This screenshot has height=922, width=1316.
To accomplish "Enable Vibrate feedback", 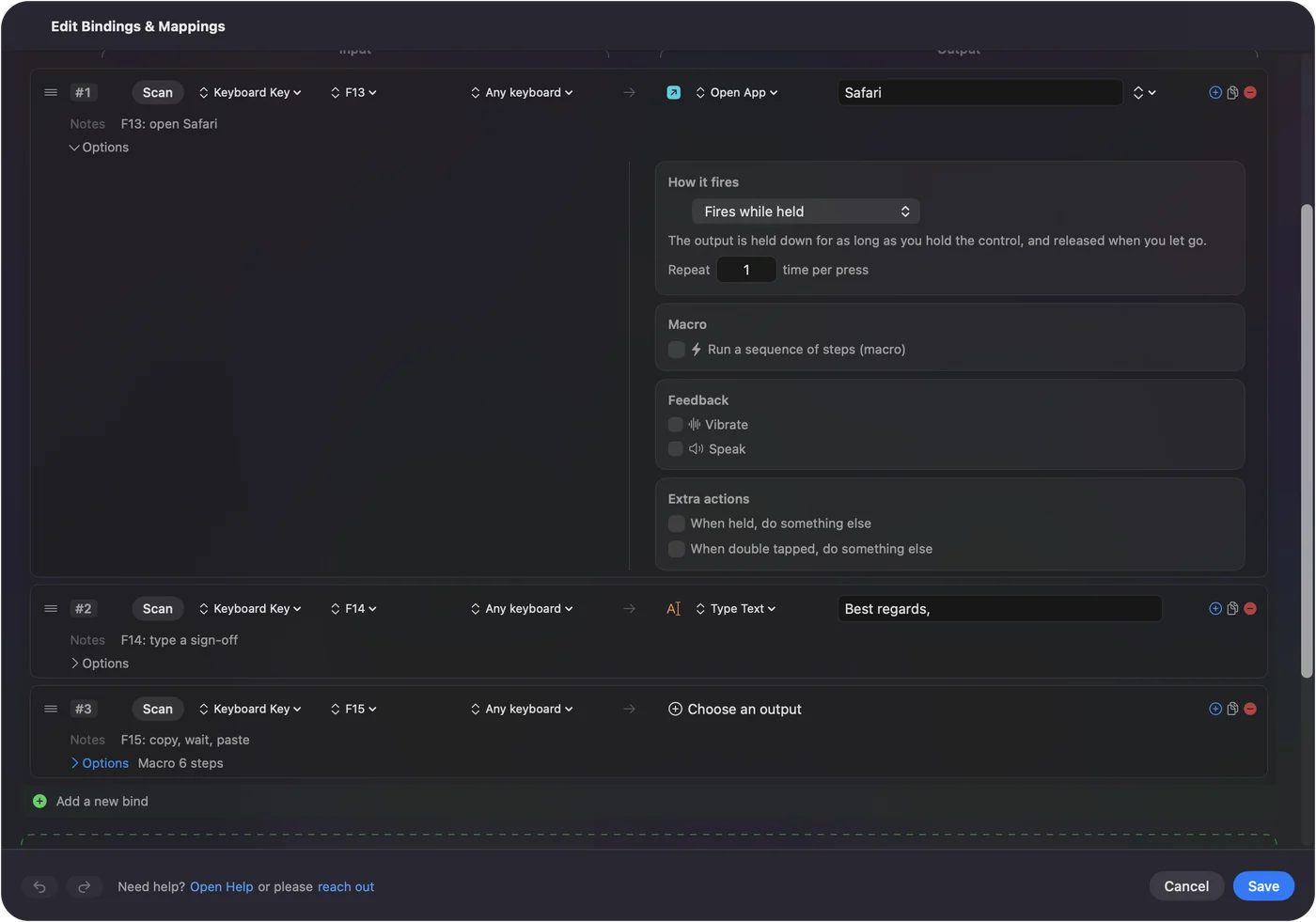I will [x=675, y=425].
